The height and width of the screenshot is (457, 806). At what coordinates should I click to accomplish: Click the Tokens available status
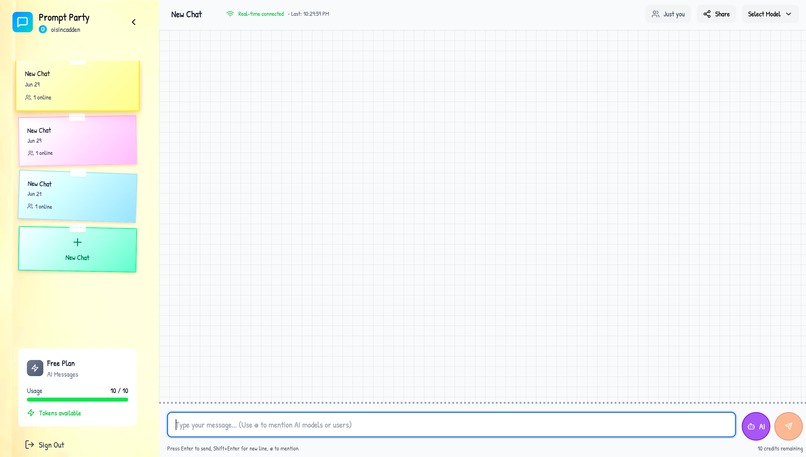click(54, 413)
